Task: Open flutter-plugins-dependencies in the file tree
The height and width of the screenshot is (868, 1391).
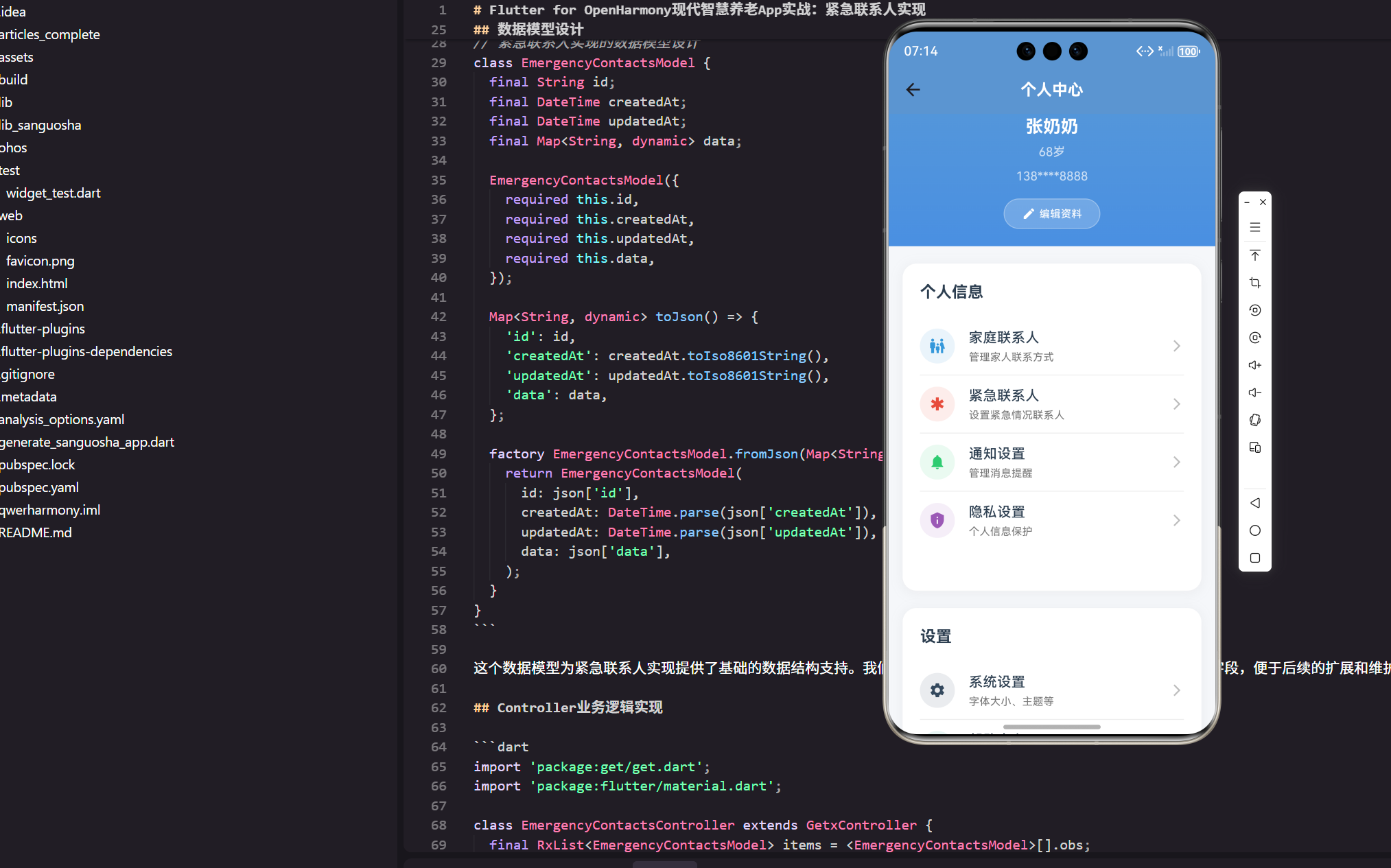Action: coord(86,352)
